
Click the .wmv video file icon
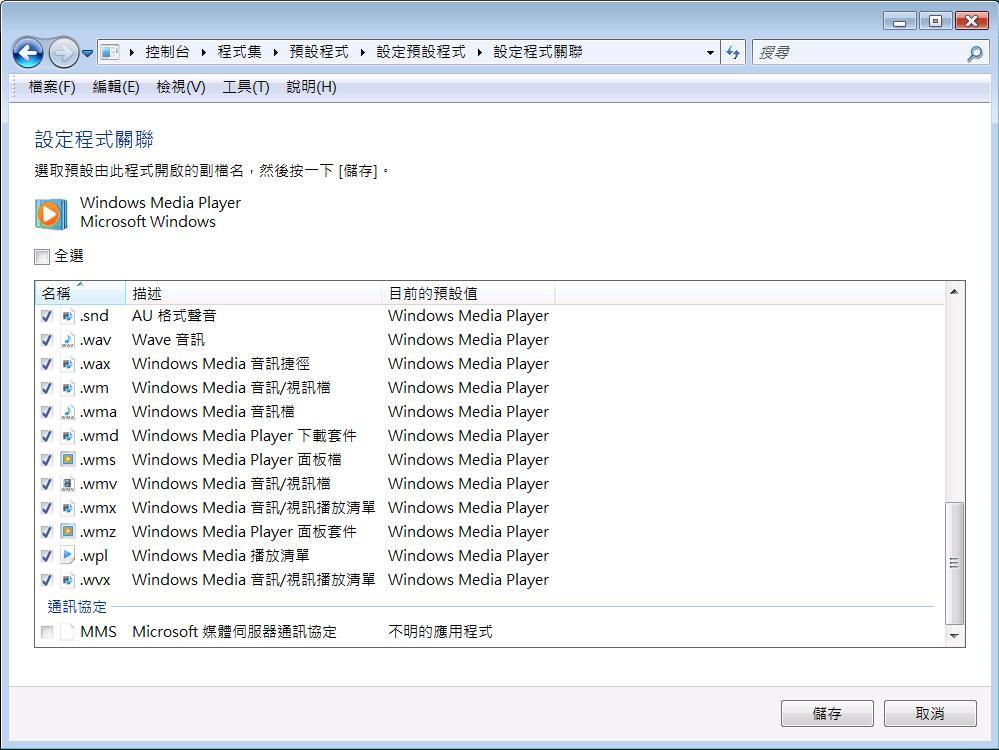(68, 484)
